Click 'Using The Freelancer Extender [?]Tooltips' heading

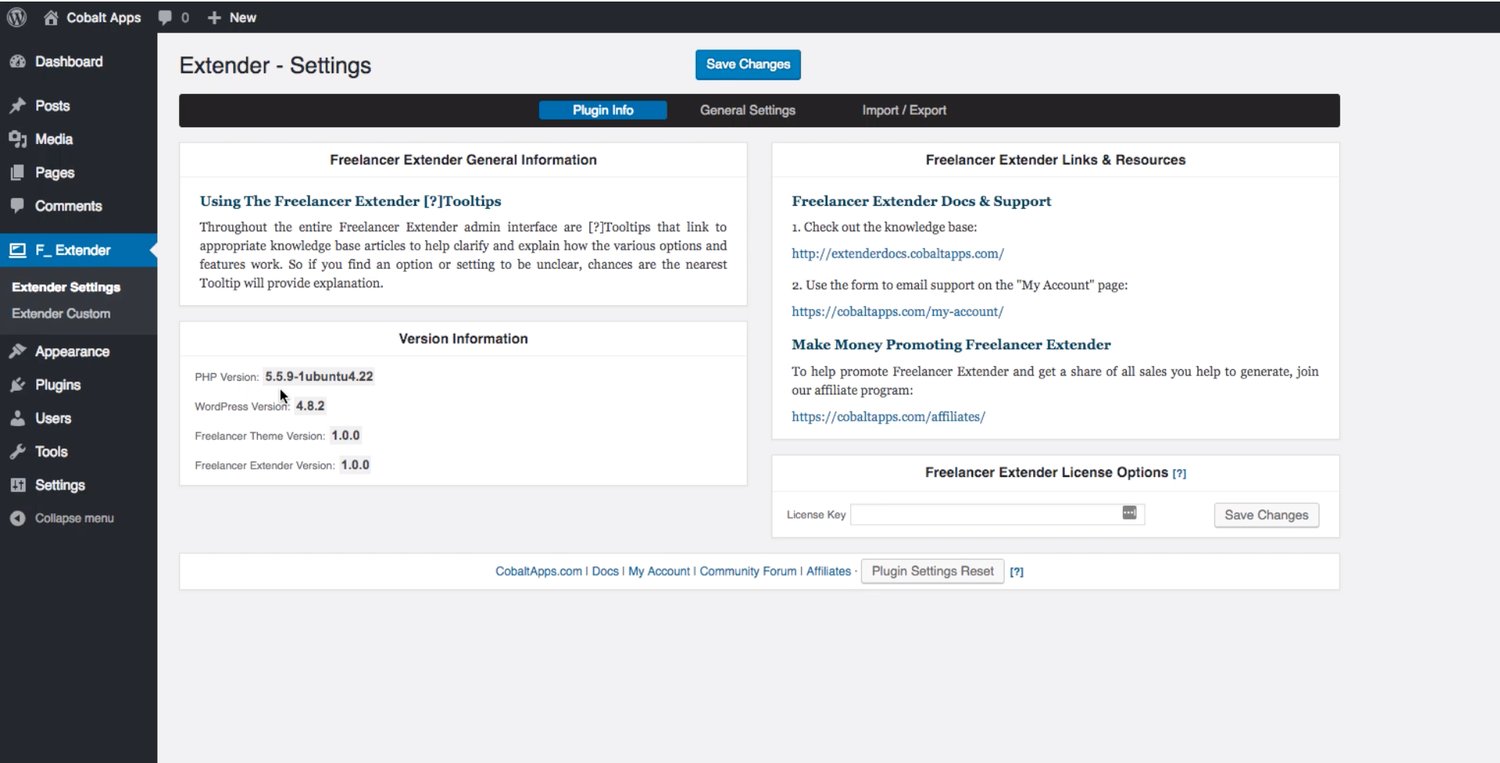[350, 201]
